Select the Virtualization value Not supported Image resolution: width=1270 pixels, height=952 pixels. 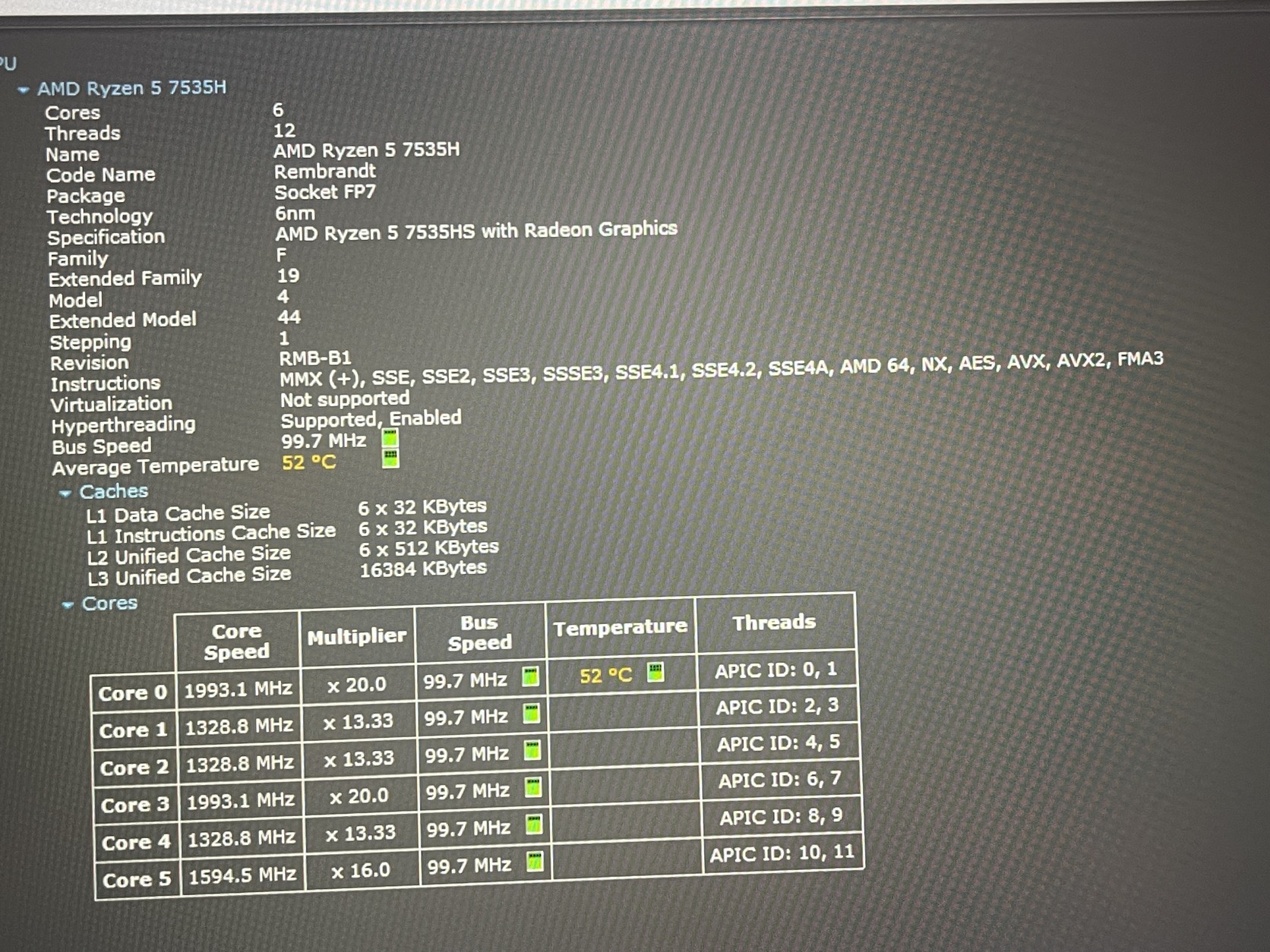point(345,399)
